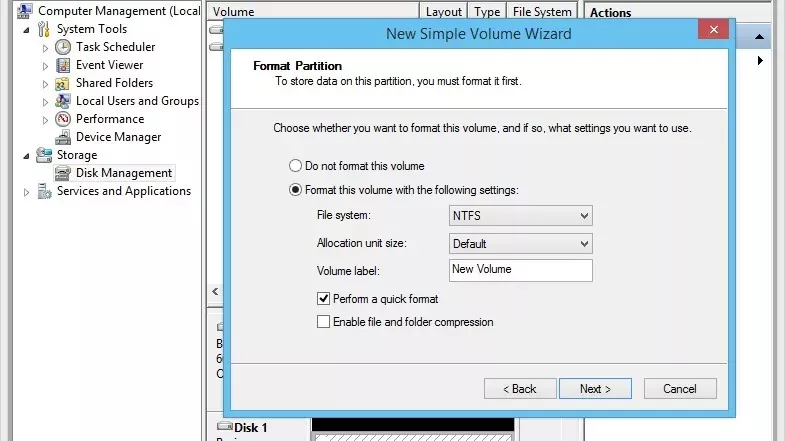Uncheck Perform a quick format
Screen dimensions: 785x441
click(323, 299)
